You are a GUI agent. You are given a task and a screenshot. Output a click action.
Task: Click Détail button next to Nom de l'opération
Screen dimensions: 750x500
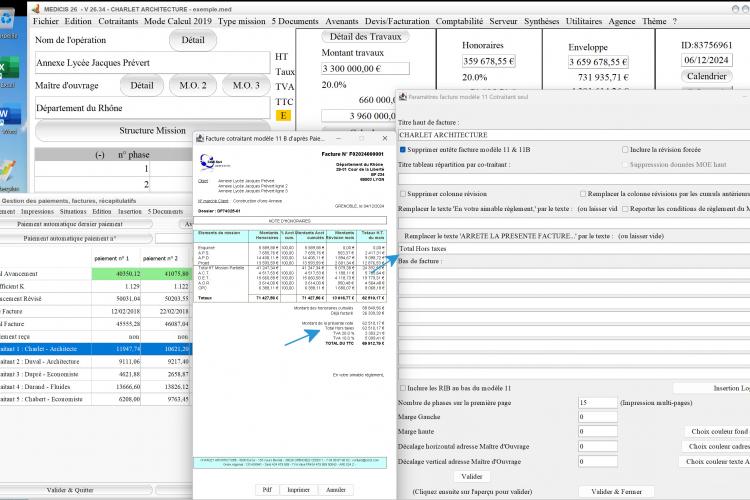click(x=193, y=40)
